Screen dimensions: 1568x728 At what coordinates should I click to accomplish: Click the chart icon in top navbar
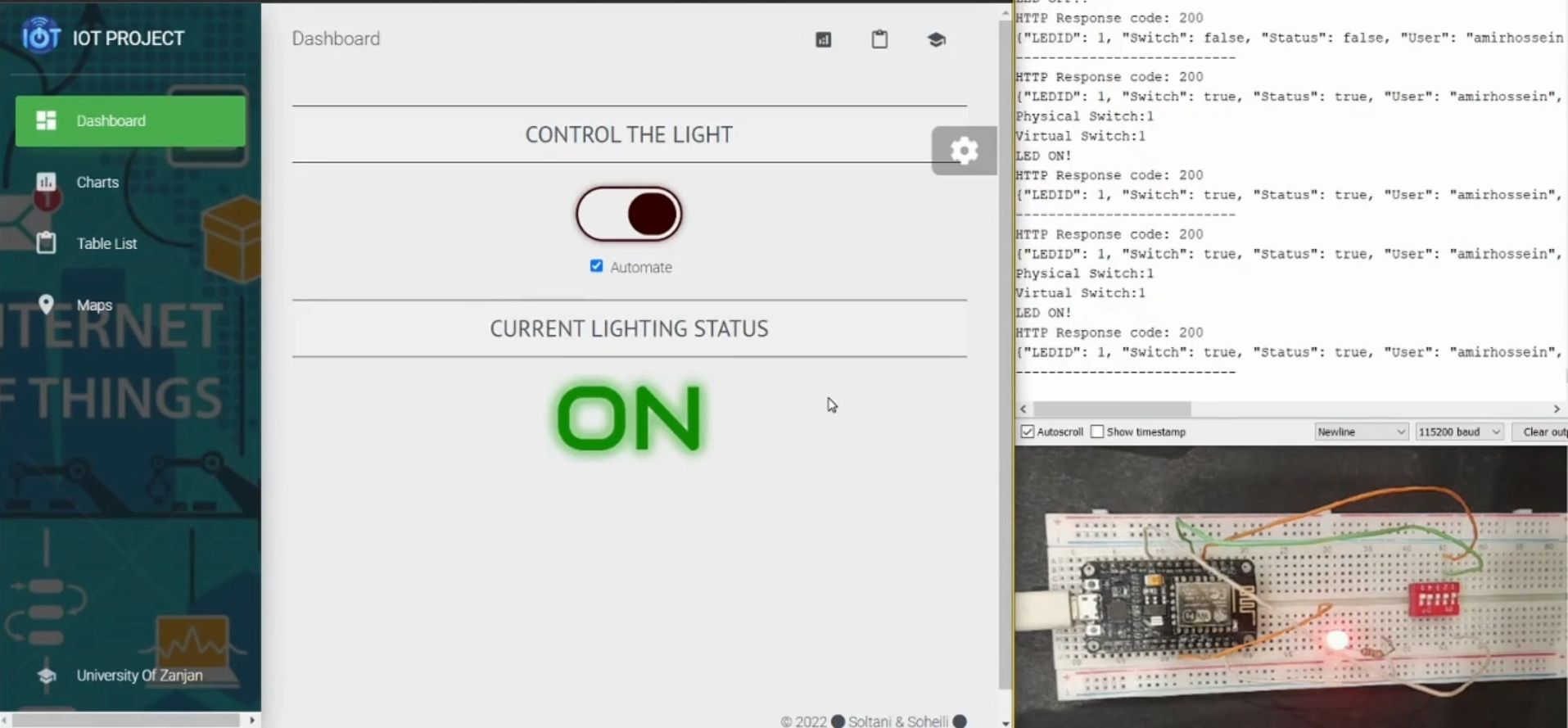[823, 39]
